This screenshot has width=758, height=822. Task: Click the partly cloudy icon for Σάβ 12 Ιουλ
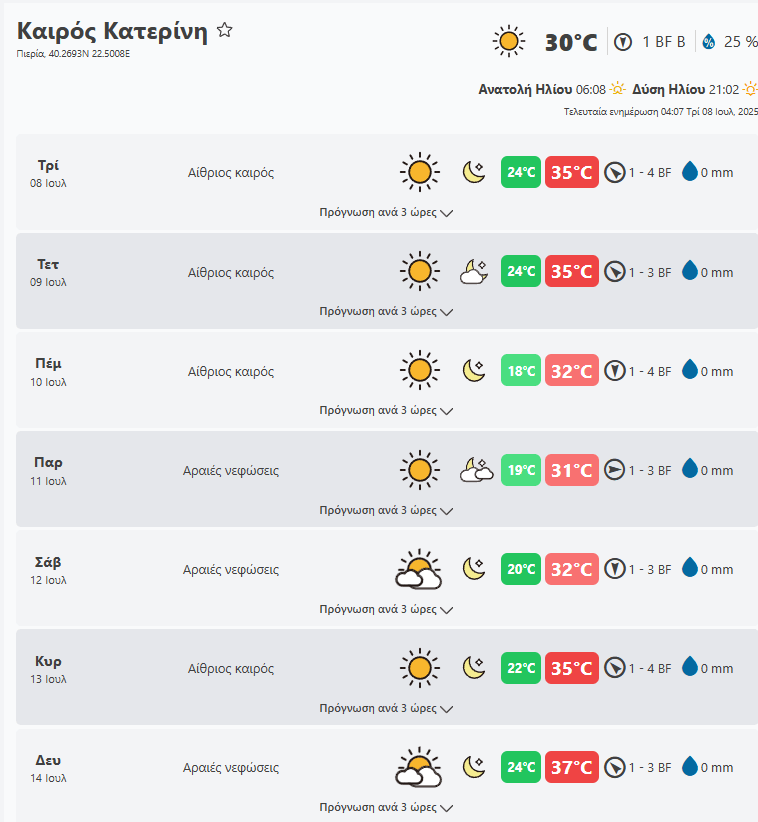[x=419, y=569]
